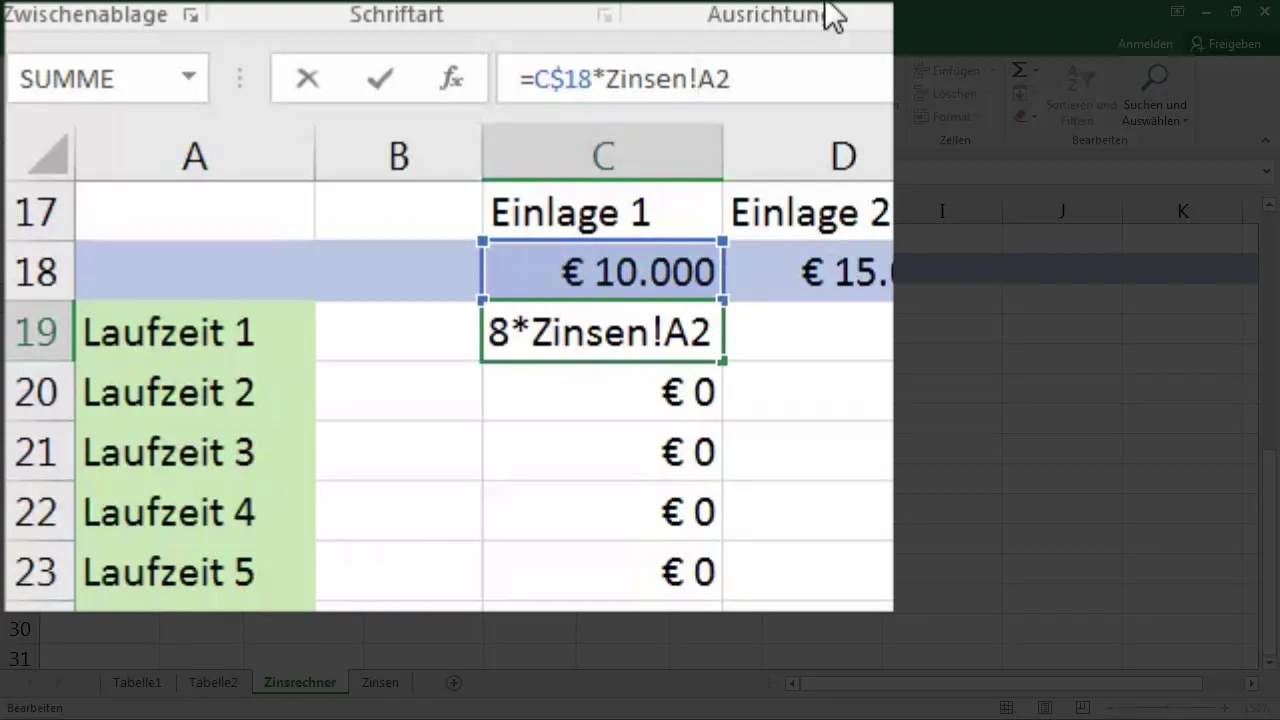
Task: Click the edited cell showing 8*Zinsen!A2
Action: (x=602, y=332)
